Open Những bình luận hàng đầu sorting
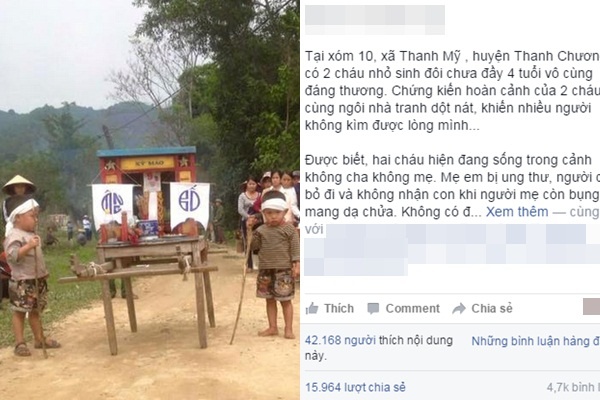Viewport: 600px width, 400px height. (535, 341)
